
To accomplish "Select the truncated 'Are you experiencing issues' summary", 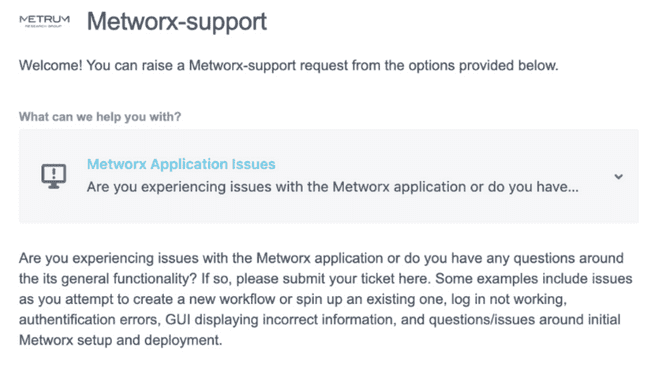I will (x=332, y=187).
